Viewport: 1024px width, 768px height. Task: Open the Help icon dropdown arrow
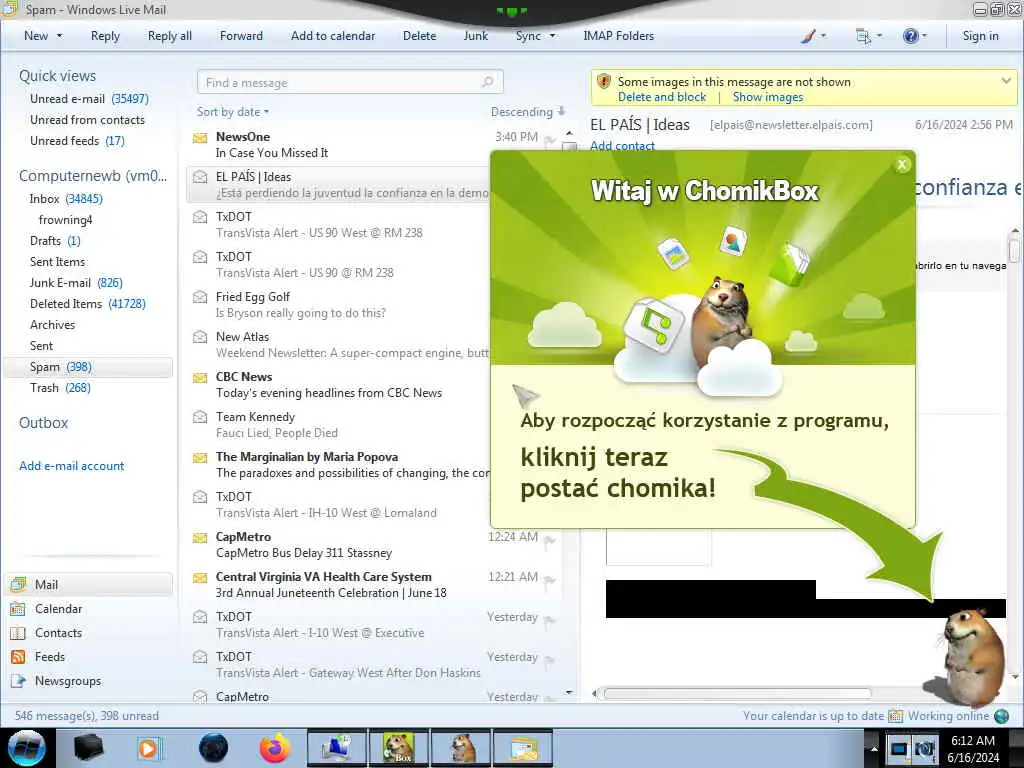[x=924, y=36]
